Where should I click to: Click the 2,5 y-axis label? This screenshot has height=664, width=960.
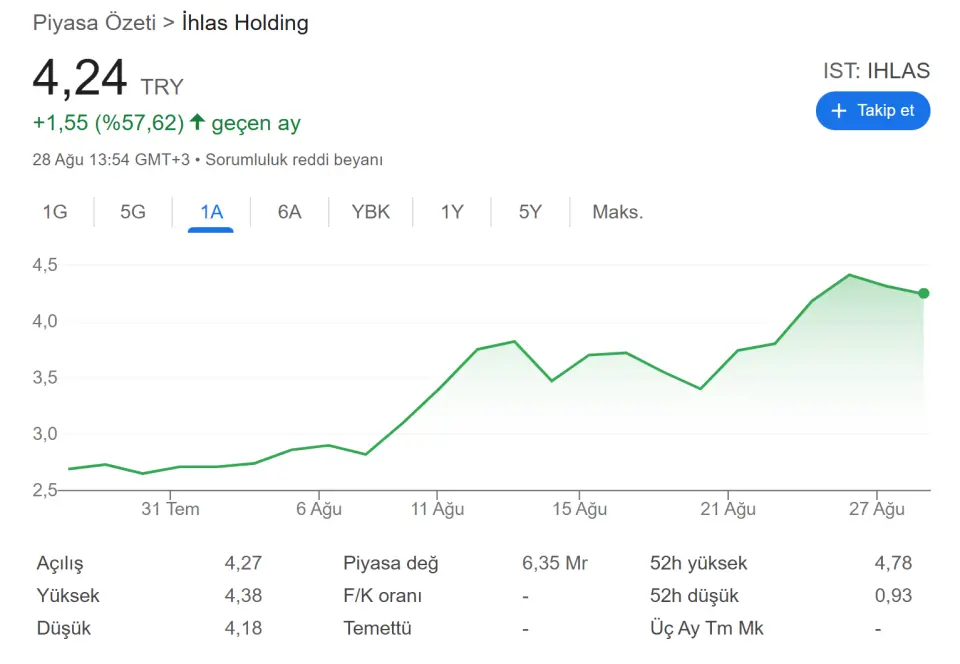(45, 490)
